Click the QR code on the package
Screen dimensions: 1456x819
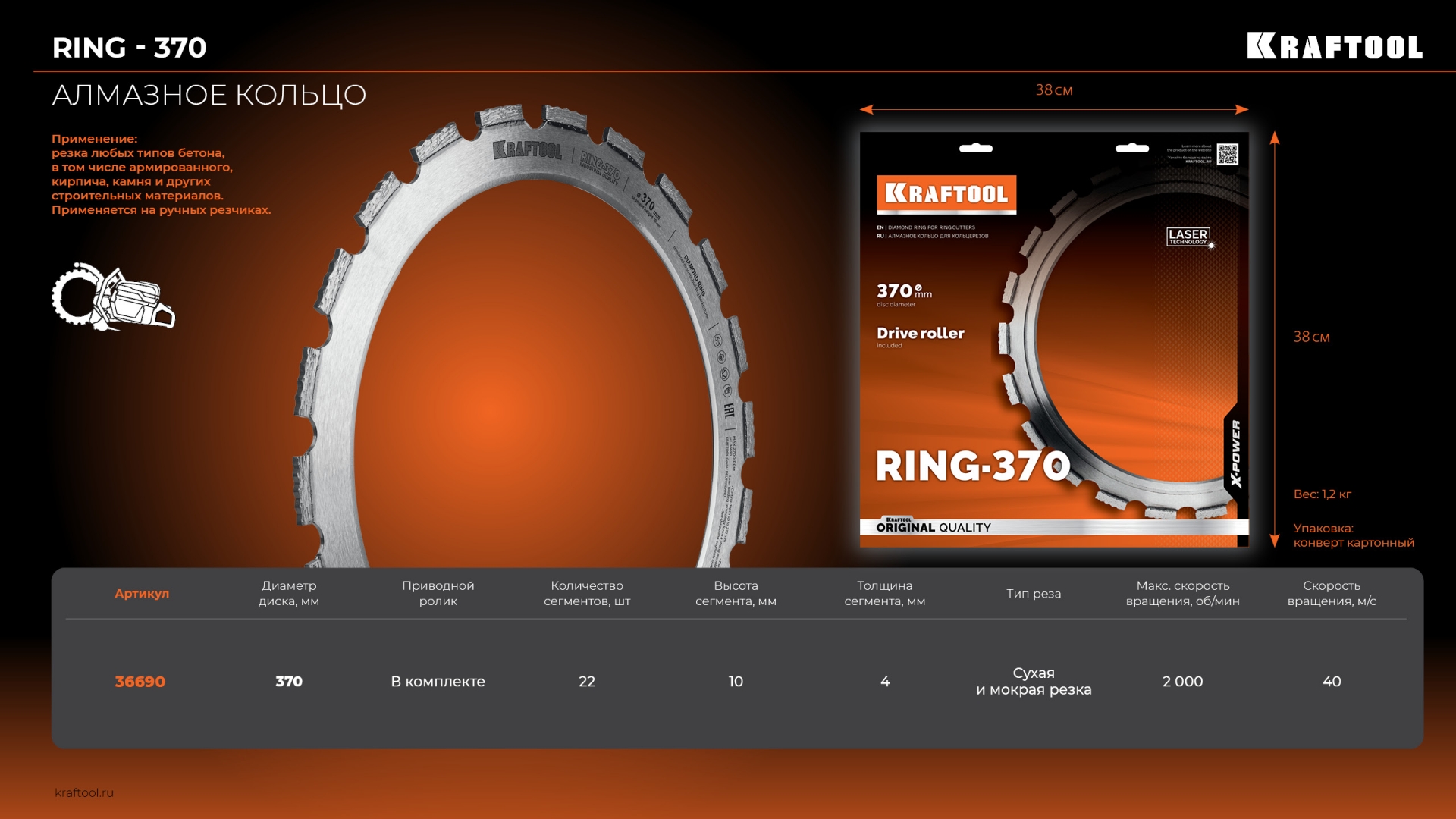pyautogui.click(x=1227, y=154)
